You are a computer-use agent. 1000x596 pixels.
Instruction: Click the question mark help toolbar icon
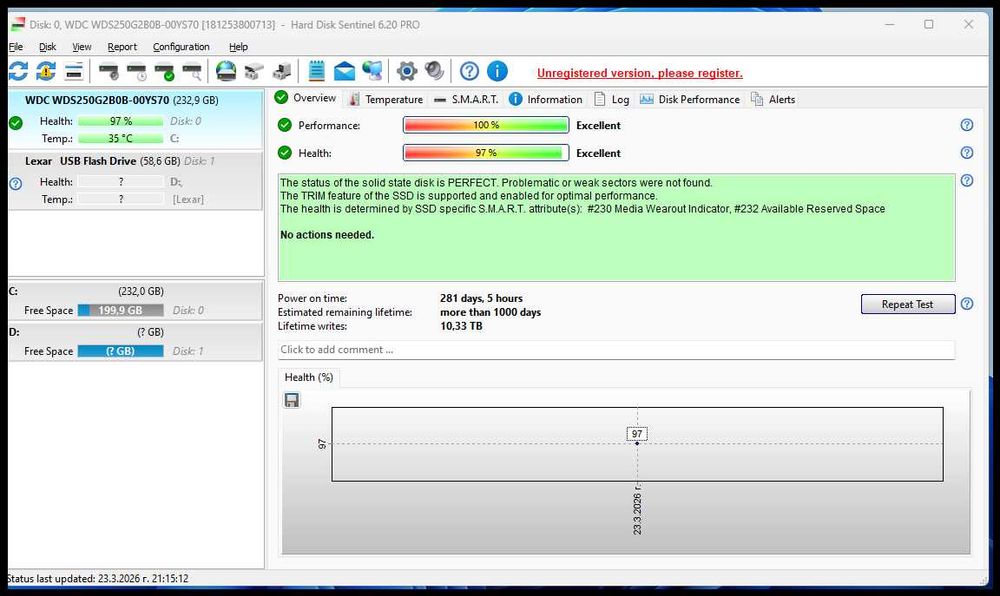point(469,71)
